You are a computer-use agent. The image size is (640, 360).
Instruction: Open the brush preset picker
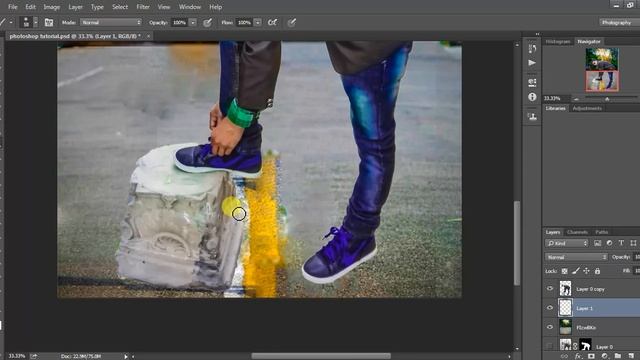point(29,22)
